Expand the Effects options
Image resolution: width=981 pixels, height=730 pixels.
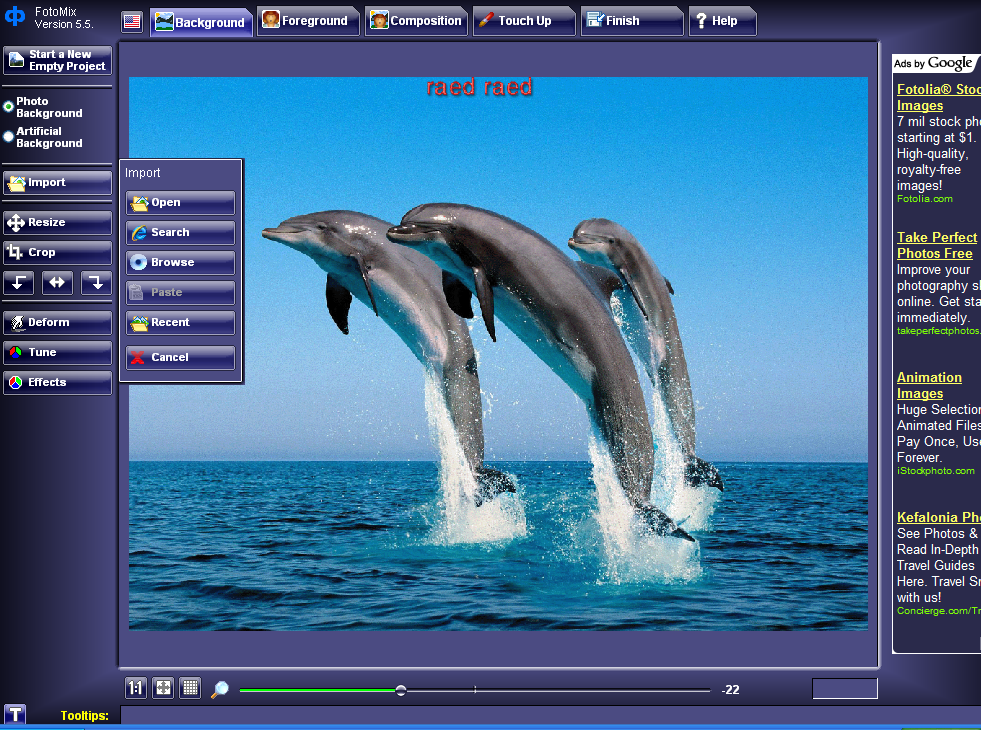click(57, 382)
